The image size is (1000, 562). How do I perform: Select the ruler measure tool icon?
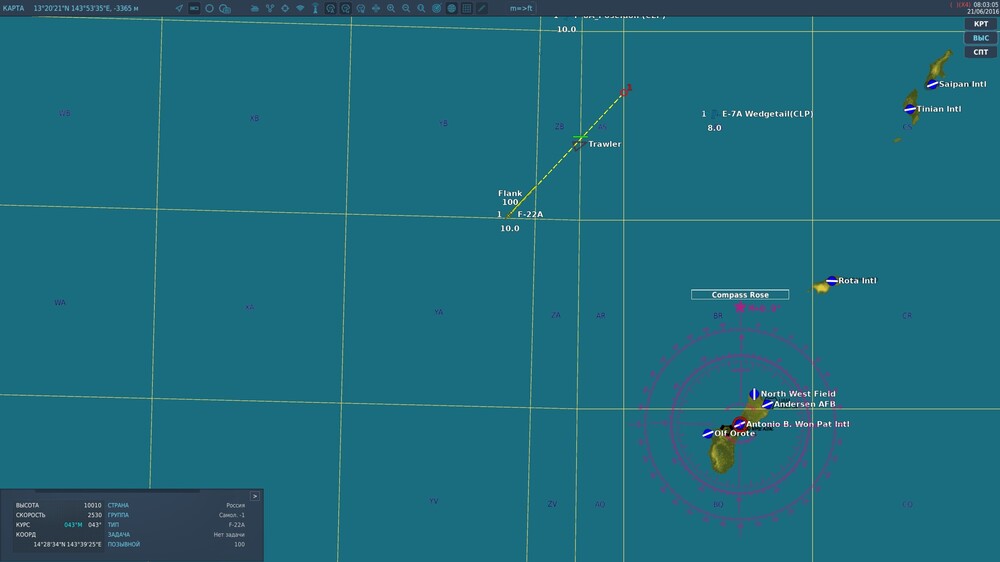(482, 8)
